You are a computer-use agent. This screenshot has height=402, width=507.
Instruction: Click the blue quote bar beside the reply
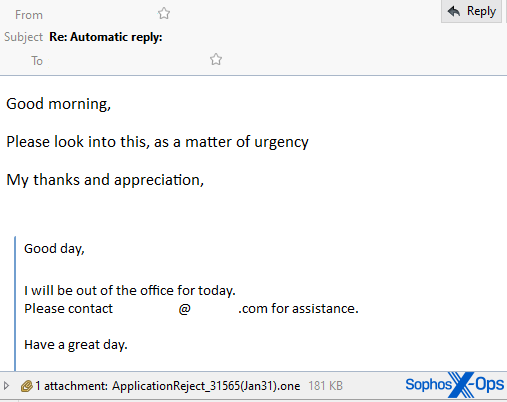(15, 303)
